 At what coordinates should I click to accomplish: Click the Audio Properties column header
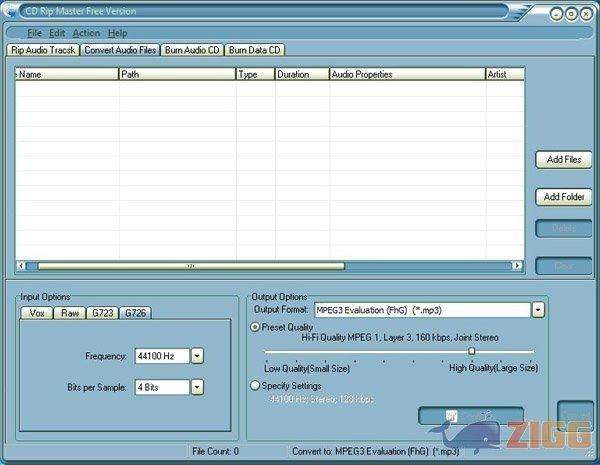(408, 74)
